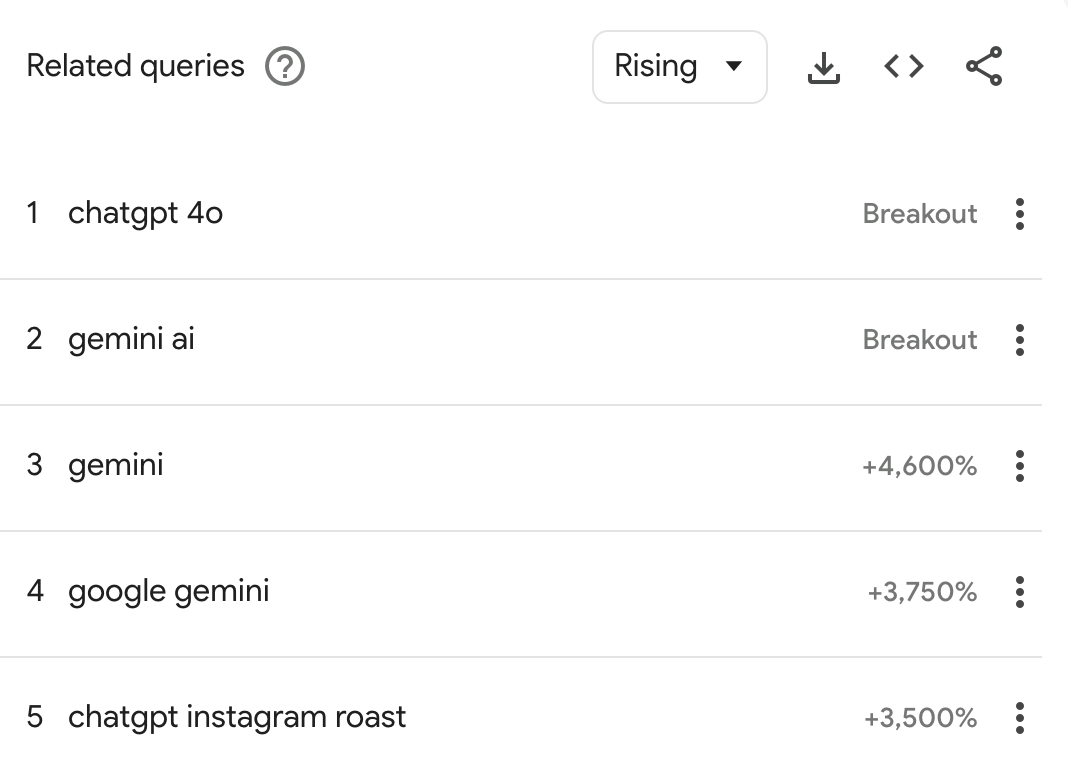
Task: Open options menu for "chatgpt instagram roast"
Action: click(1019, 717)
